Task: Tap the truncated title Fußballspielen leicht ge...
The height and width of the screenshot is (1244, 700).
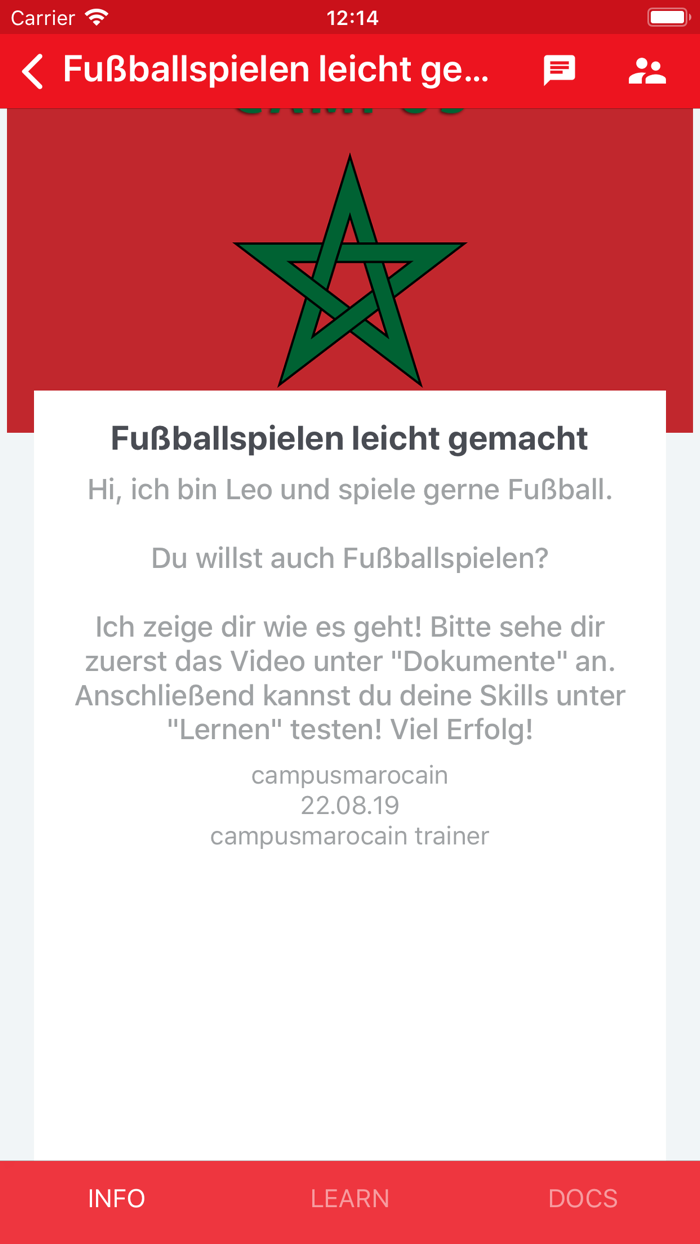Action: (x=275, y=71)
